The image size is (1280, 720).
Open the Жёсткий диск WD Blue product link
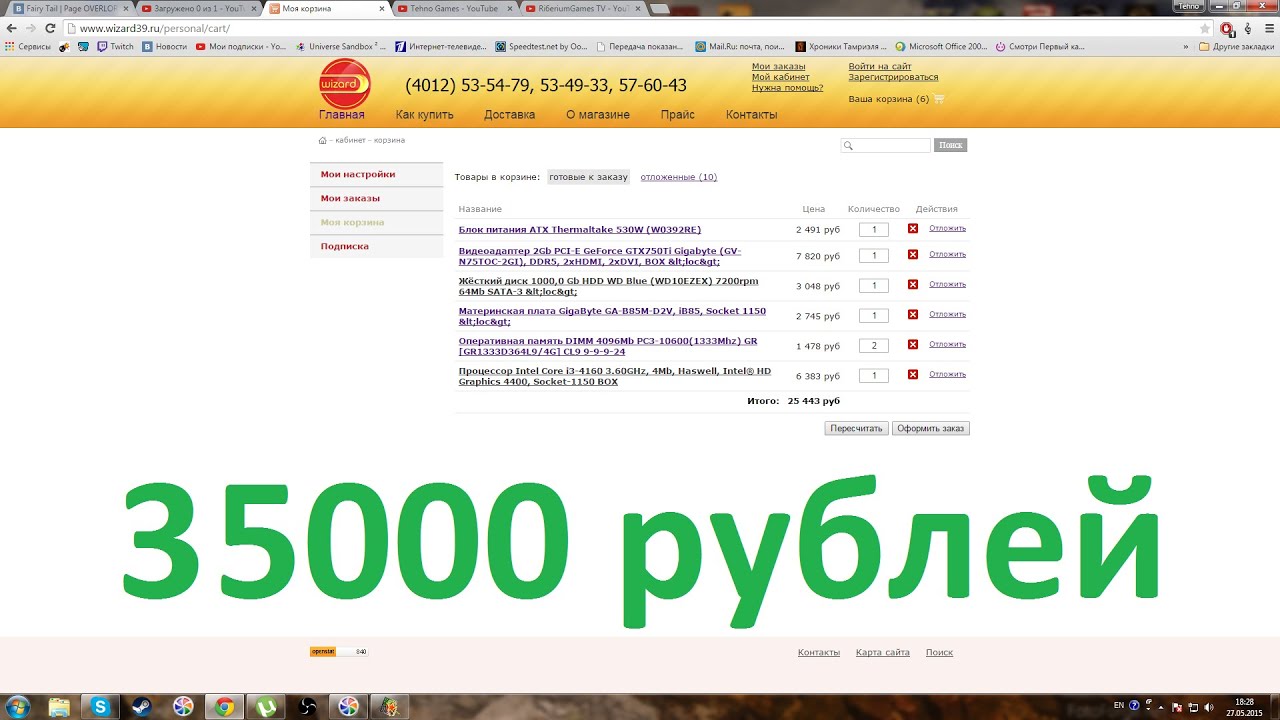[608, 286]
